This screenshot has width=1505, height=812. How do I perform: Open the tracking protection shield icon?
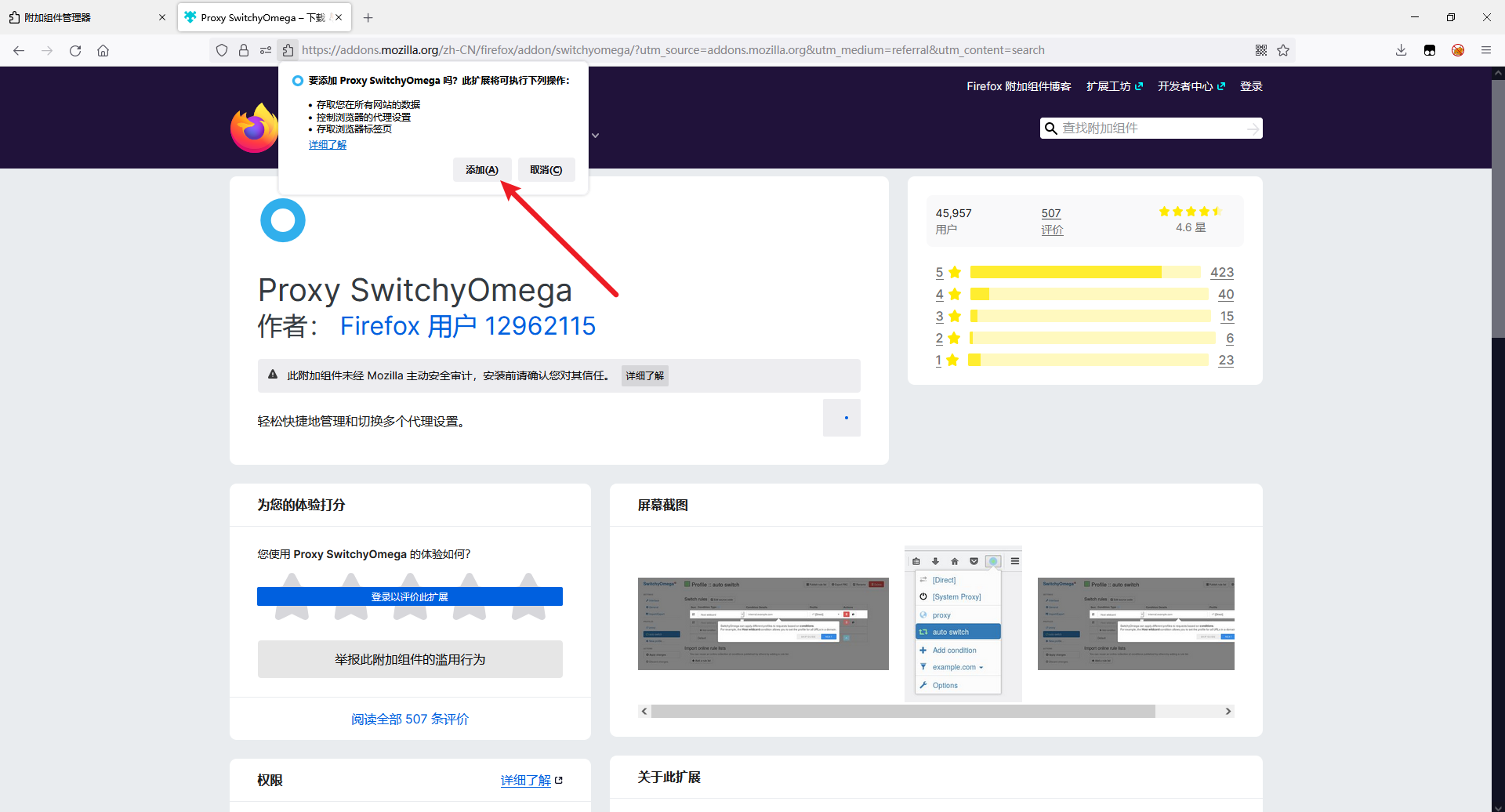[222, 50]
